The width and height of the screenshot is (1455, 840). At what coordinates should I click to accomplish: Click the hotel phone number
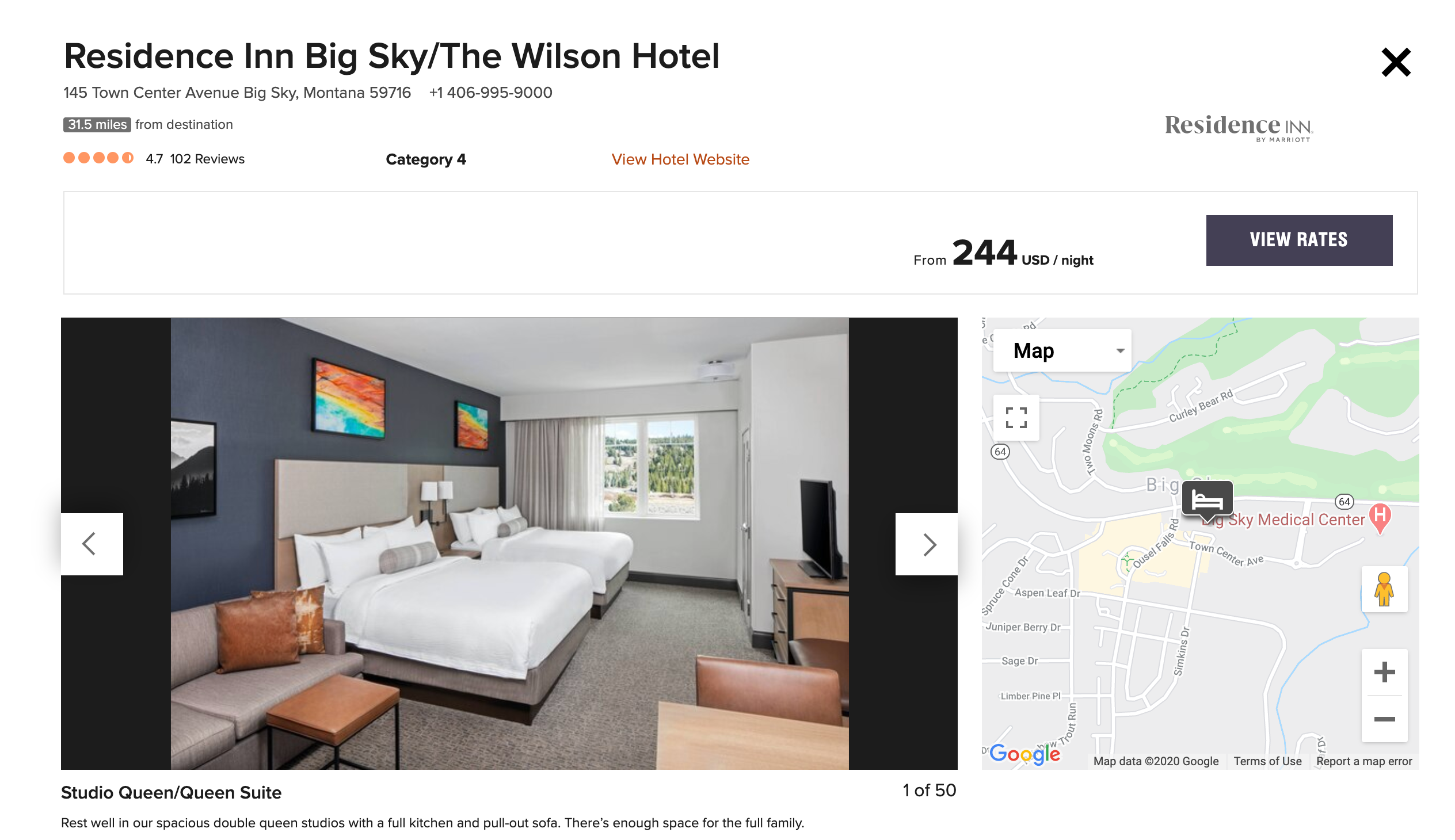click(x=490, y=93)
